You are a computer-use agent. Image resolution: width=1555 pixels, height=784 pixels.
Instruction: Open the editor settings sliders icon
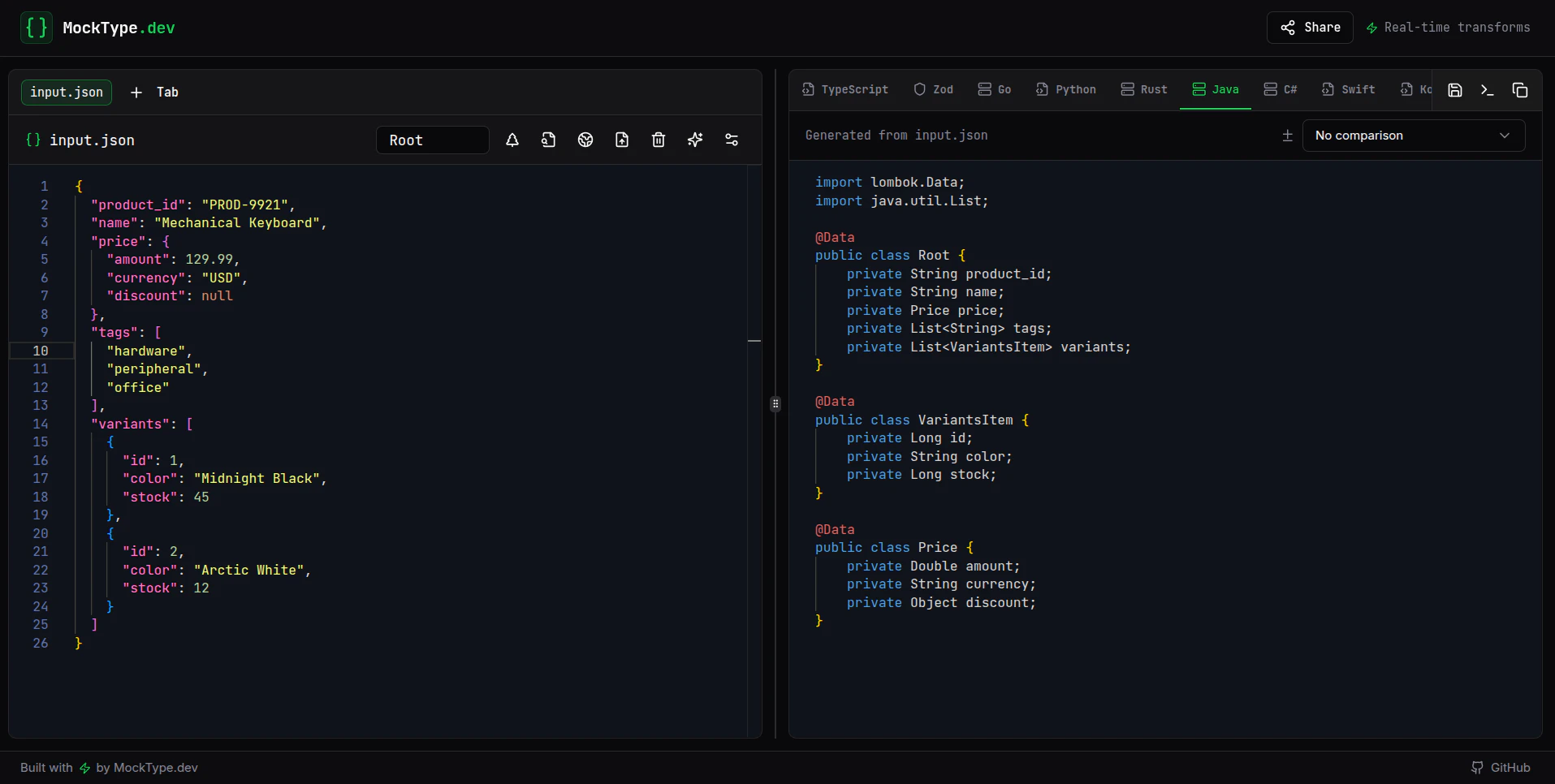click(x=732, y=140)
